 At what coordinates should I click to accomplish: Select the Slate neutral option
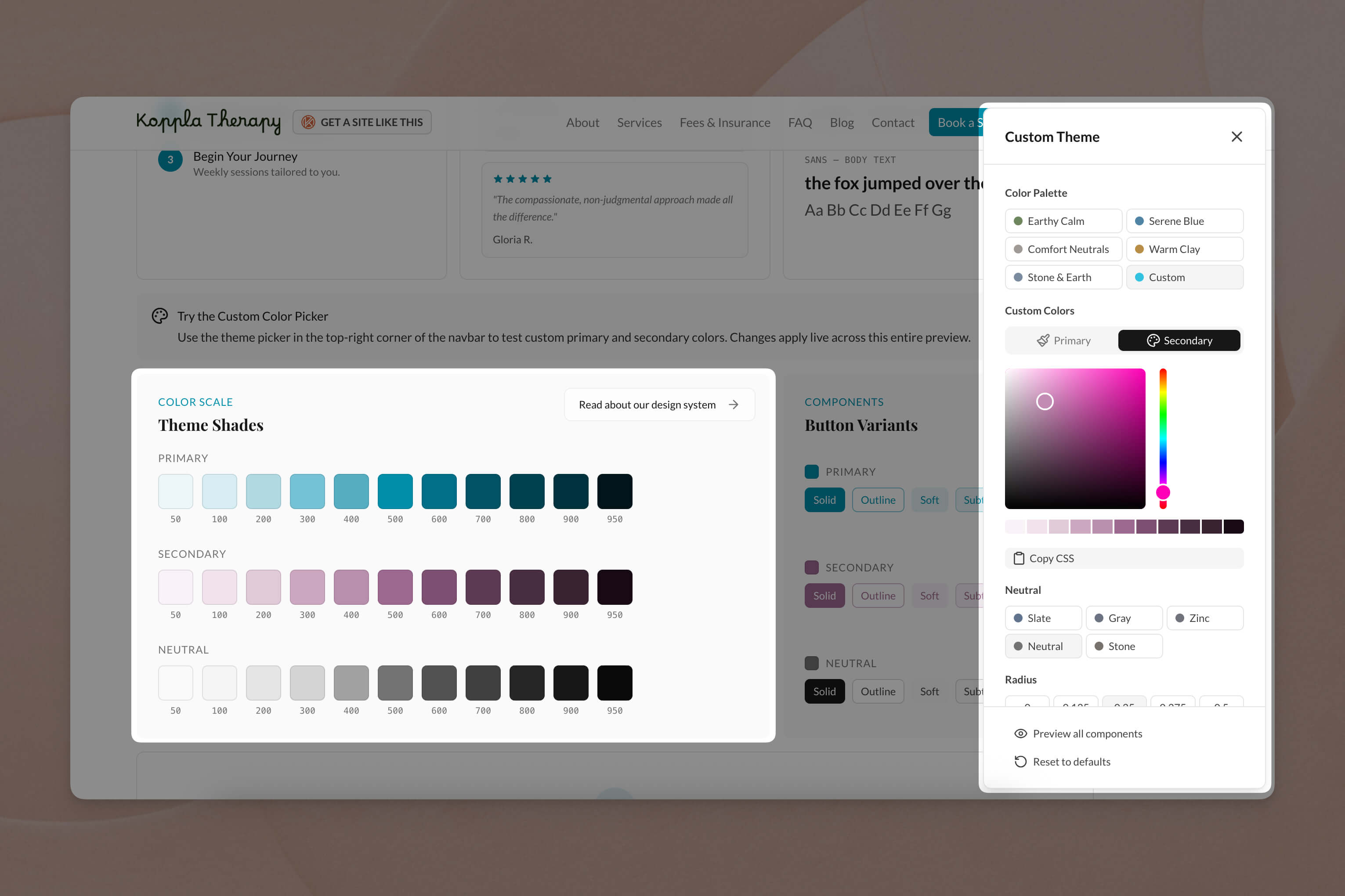pyautogui.click(x=1043, y=618)
